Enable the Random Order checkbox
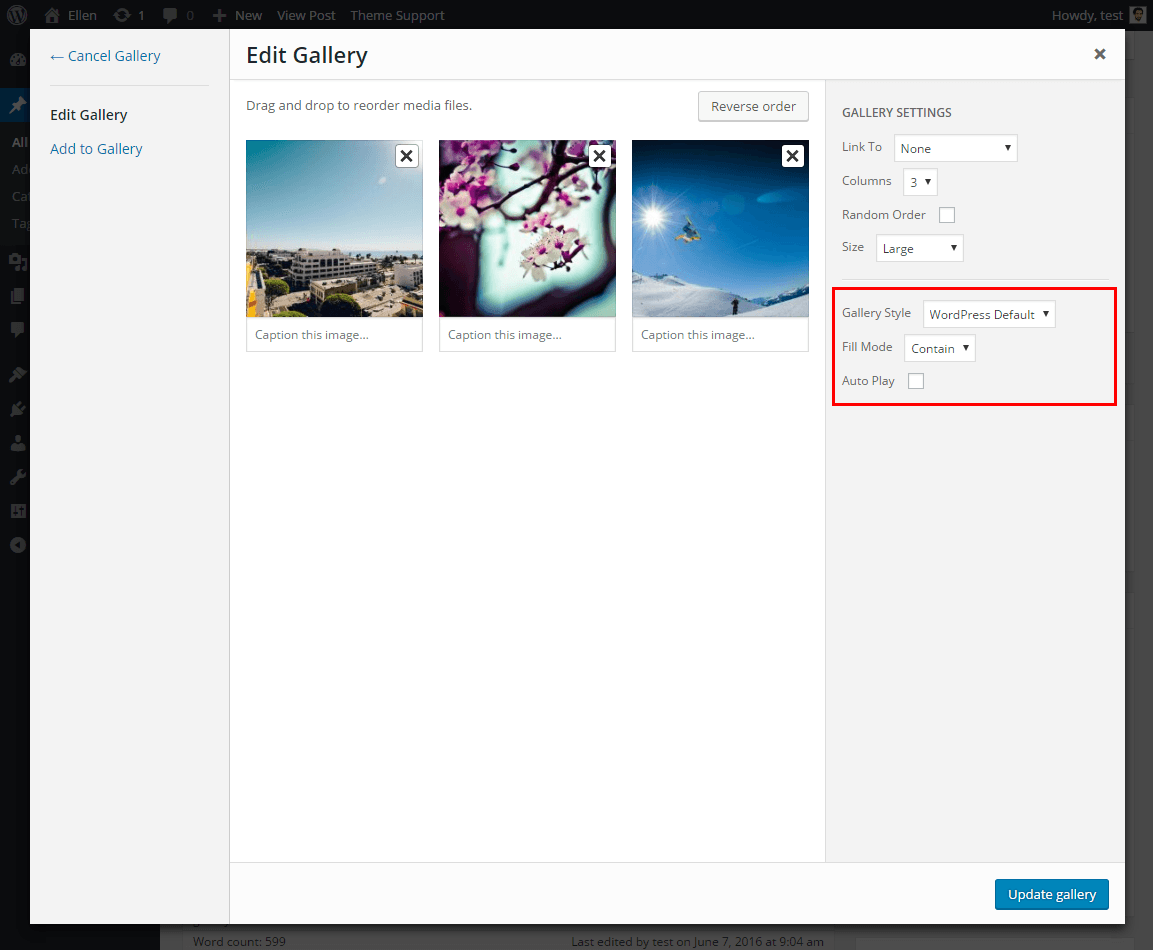The height and width of the screenshot is (950, 1153). tap(946, 214)
